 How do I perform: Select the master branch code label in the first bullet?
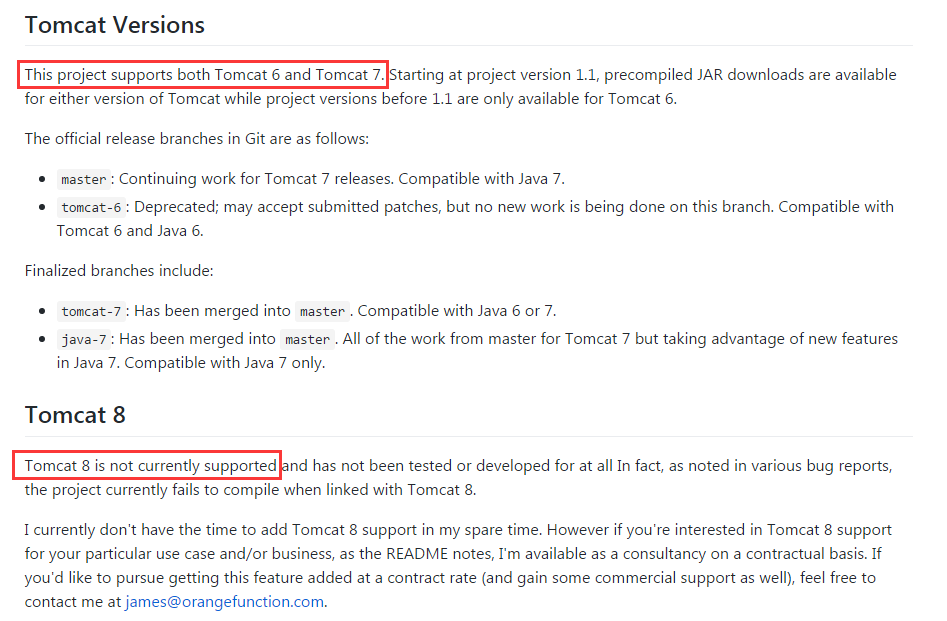[x=84, y=179]
